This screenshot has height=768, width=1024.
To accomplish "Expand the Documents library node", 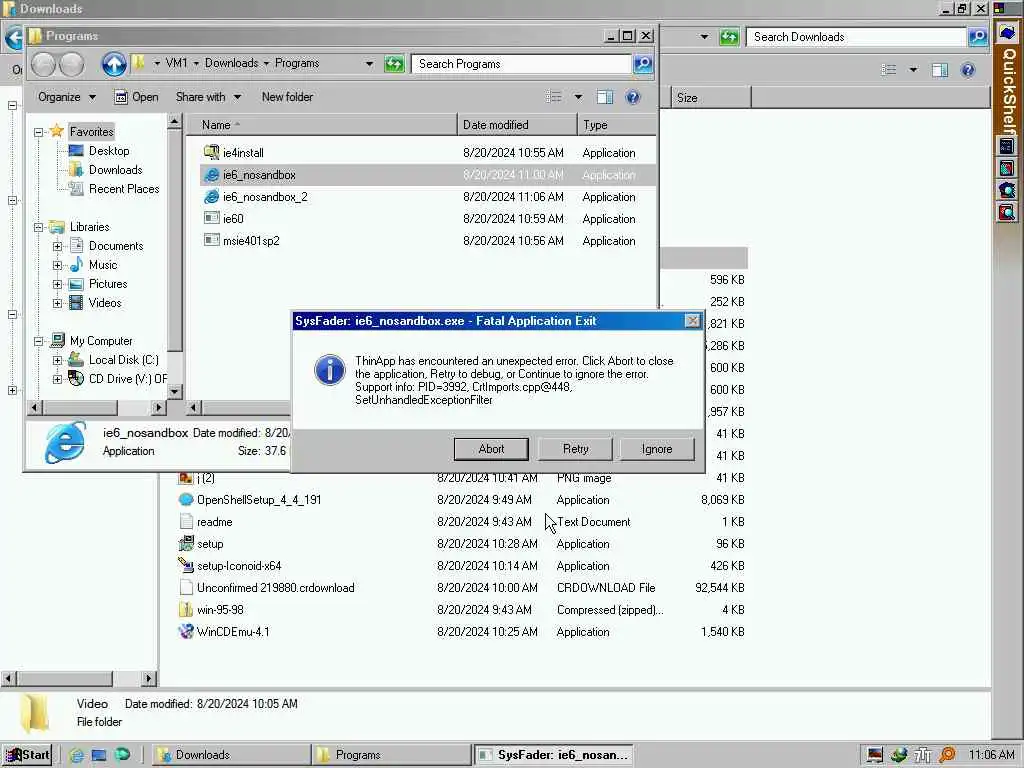I will [57, 246].
